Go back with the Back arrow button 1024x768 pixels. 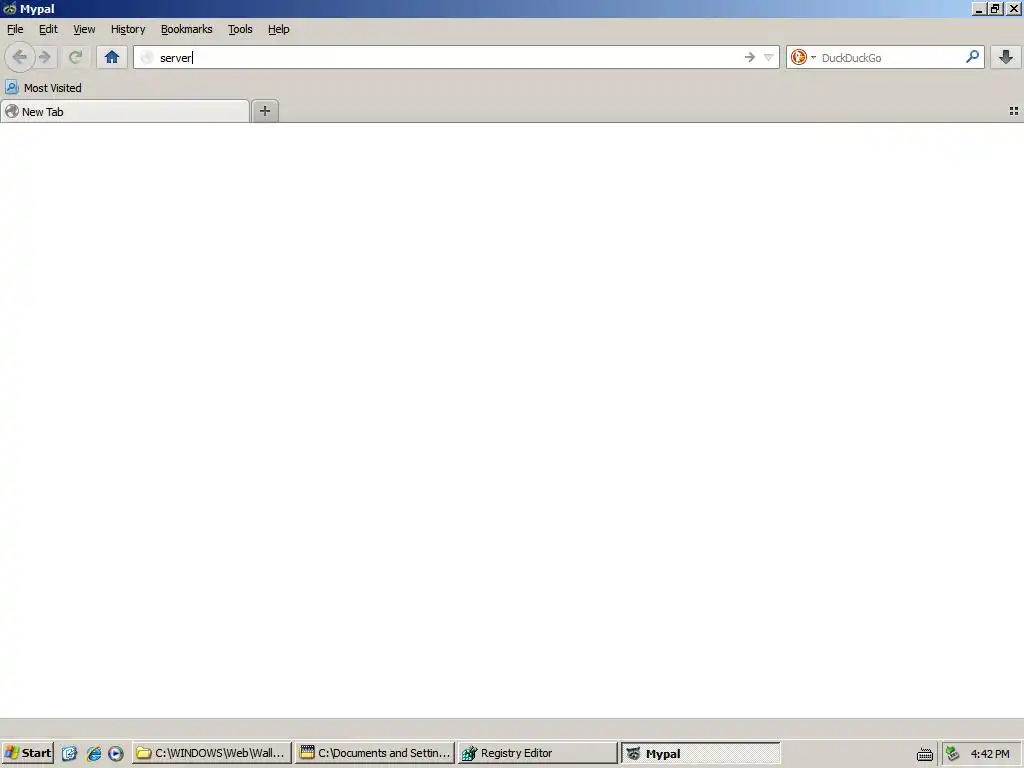[x=20, y=57]
